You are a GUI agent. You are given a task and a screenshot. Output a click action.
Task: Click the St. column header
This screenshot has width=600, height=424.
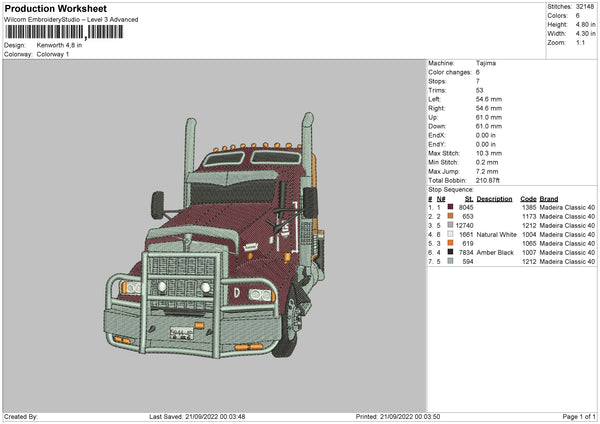click(469, 198)
